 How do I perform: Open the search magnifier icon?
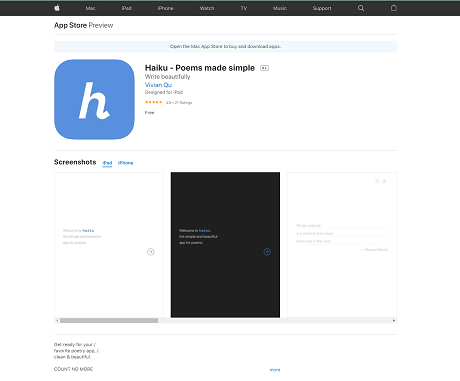(361, 8)
